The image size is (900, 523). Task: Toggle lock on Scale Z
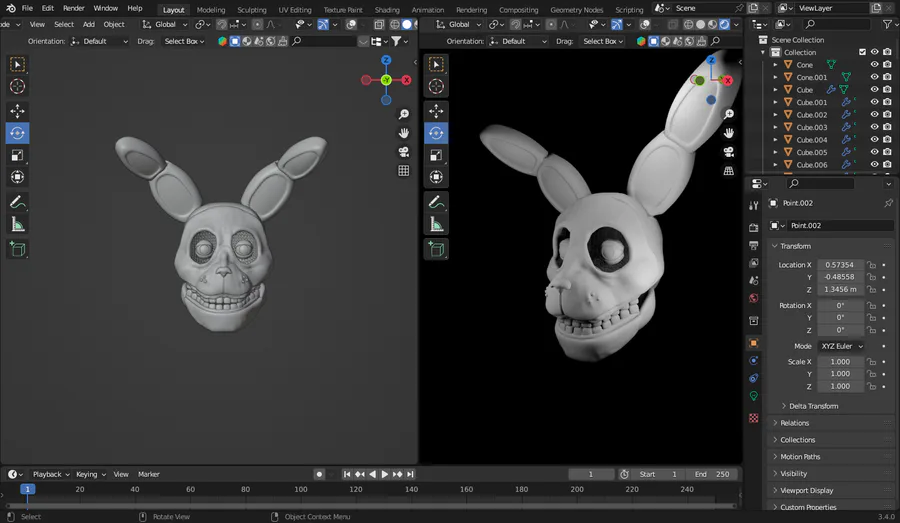(x=872, y=386)
